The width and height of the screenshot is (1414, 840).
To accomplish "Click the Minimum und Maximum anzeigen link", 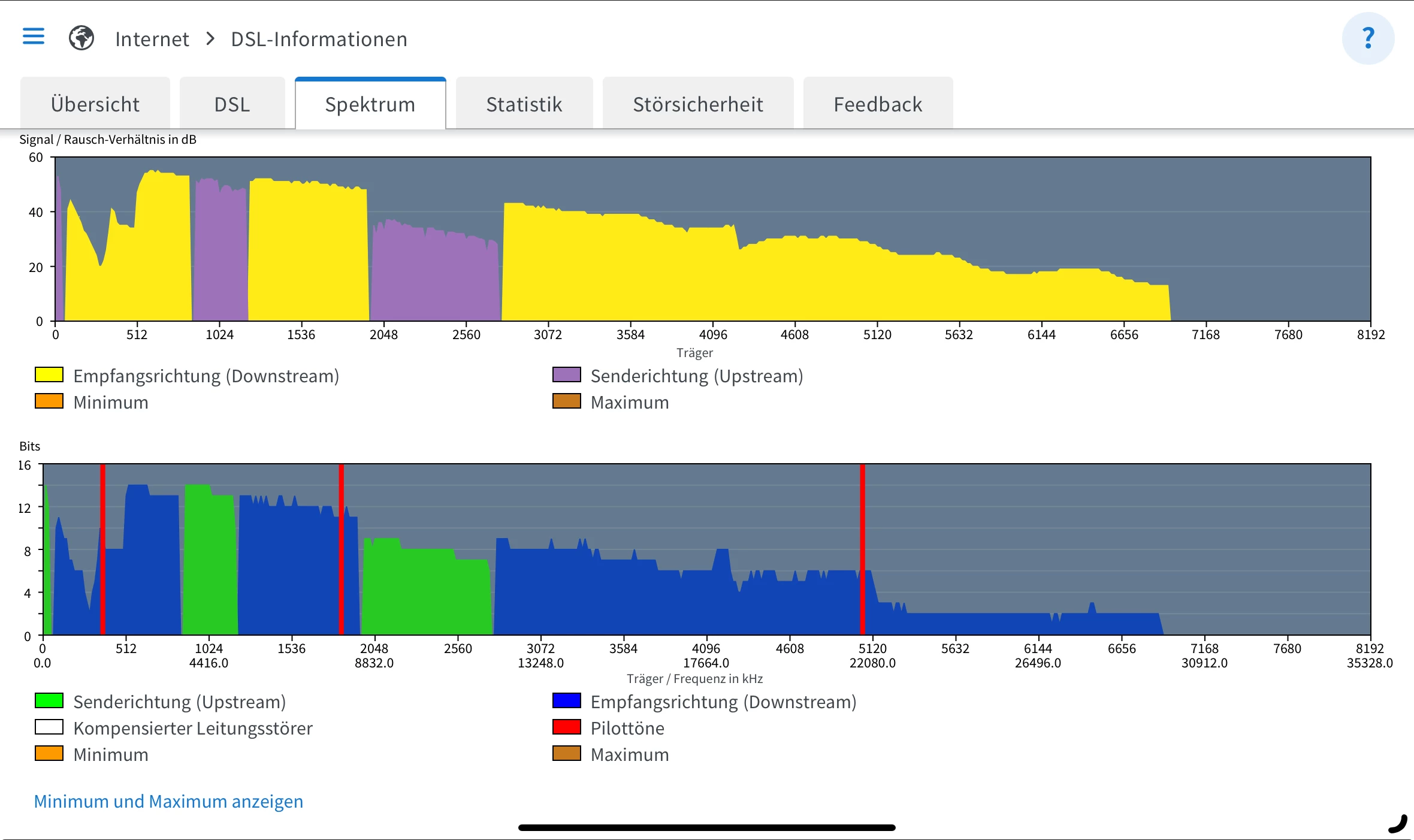I will coord(168,801).
